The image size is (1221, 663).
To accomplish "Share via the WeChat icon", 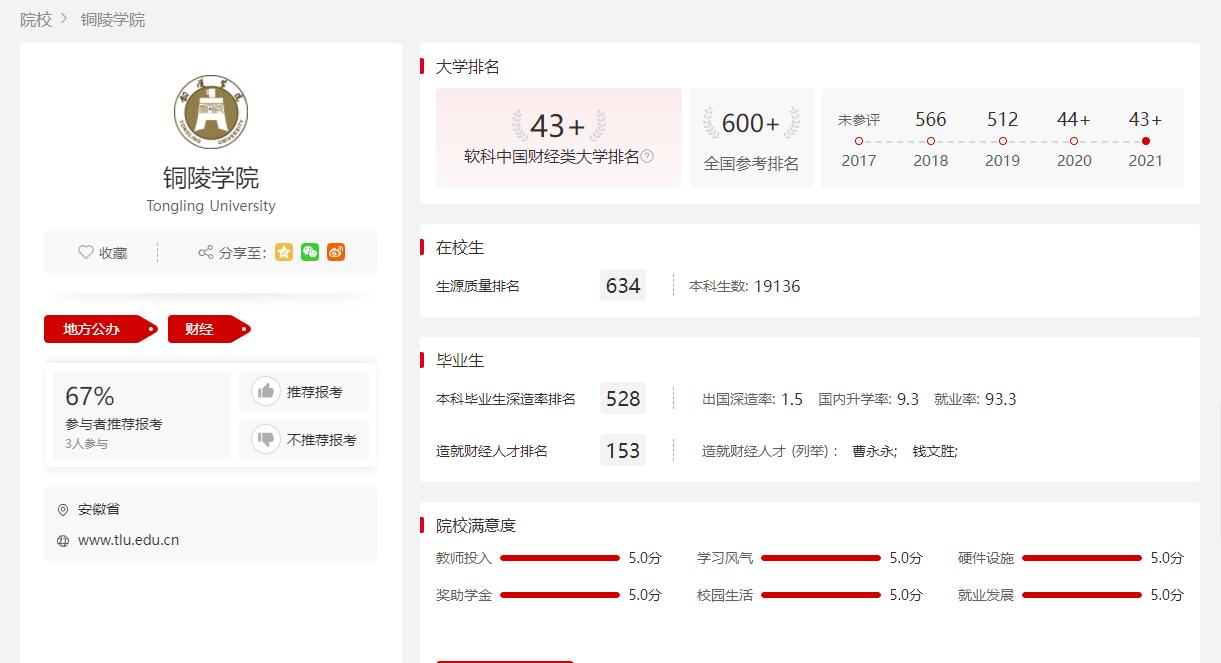I will pyautogui.click(x=310, y=252).
